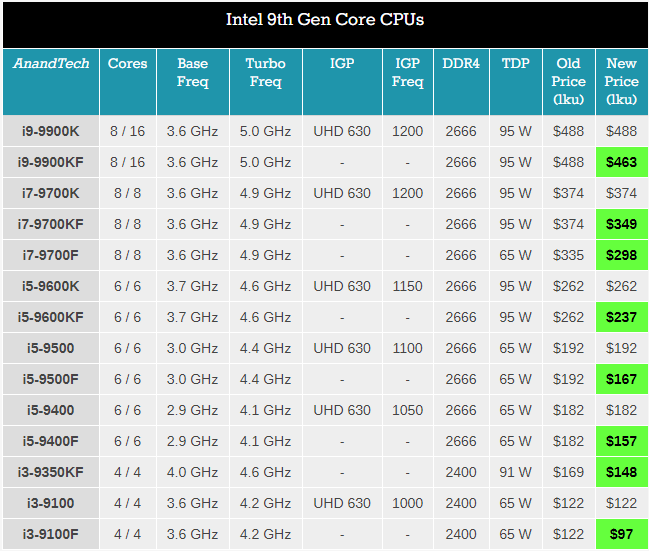Click UHD 630 in the i3-9100 row
The height and width of the screenshot is (551, 649).
342,504
